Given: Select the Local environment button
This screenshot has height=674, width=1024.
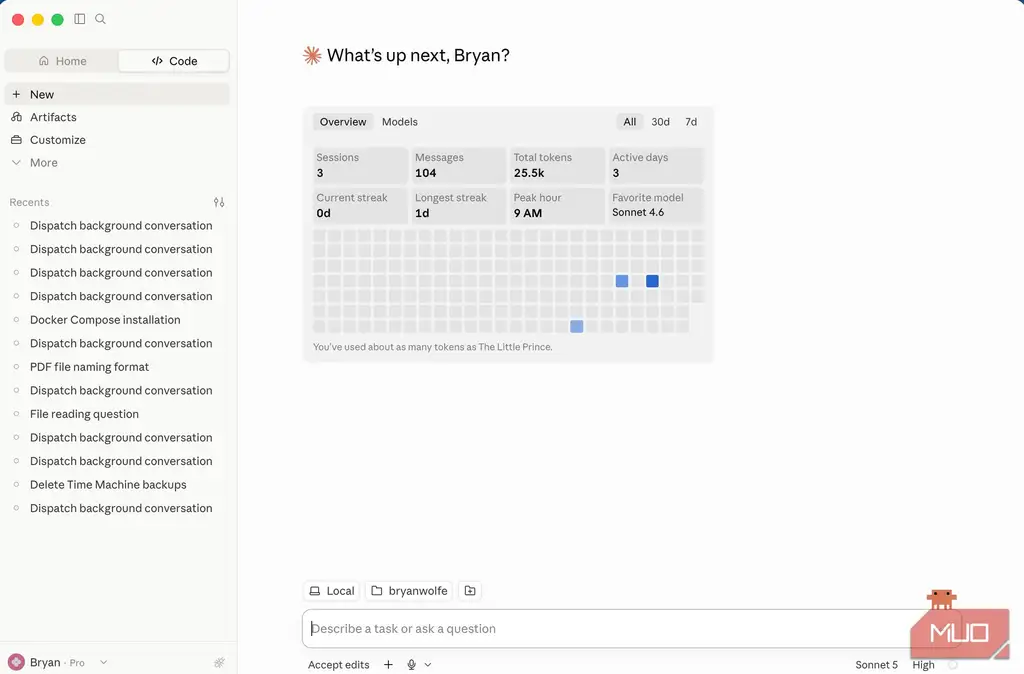Looking at the screenshot, I should point(332,590).
